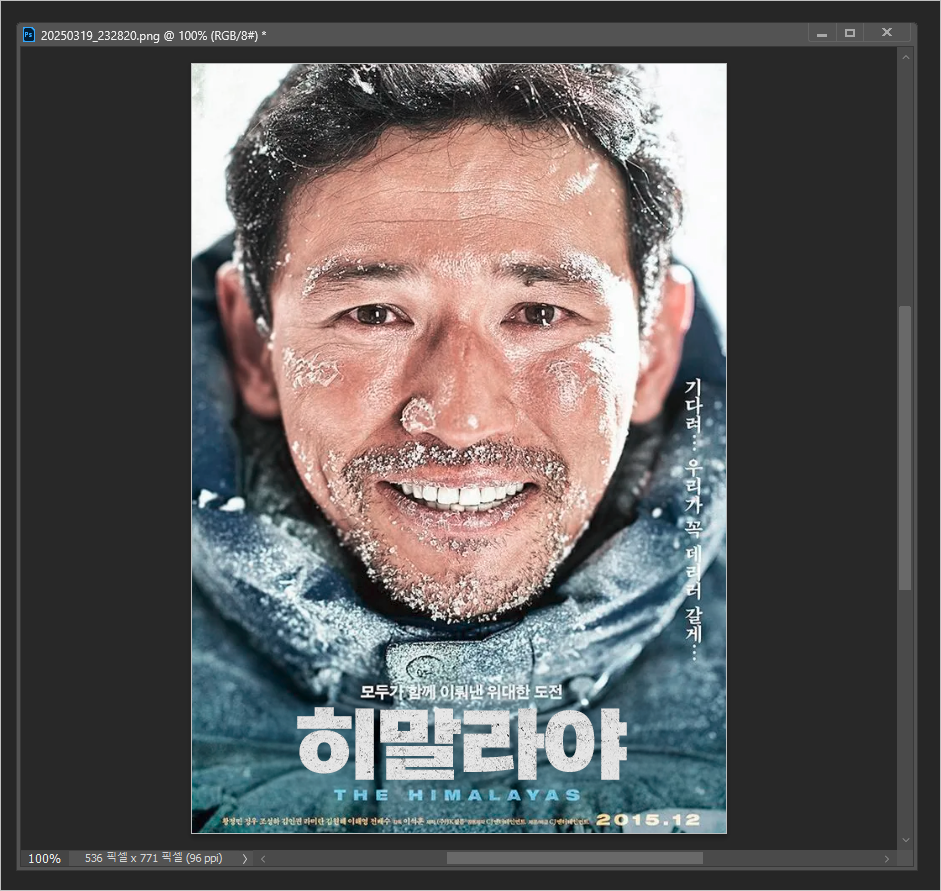
Task: Click the vertical scrollbar thumb
Action: click(x=906, y=448)
